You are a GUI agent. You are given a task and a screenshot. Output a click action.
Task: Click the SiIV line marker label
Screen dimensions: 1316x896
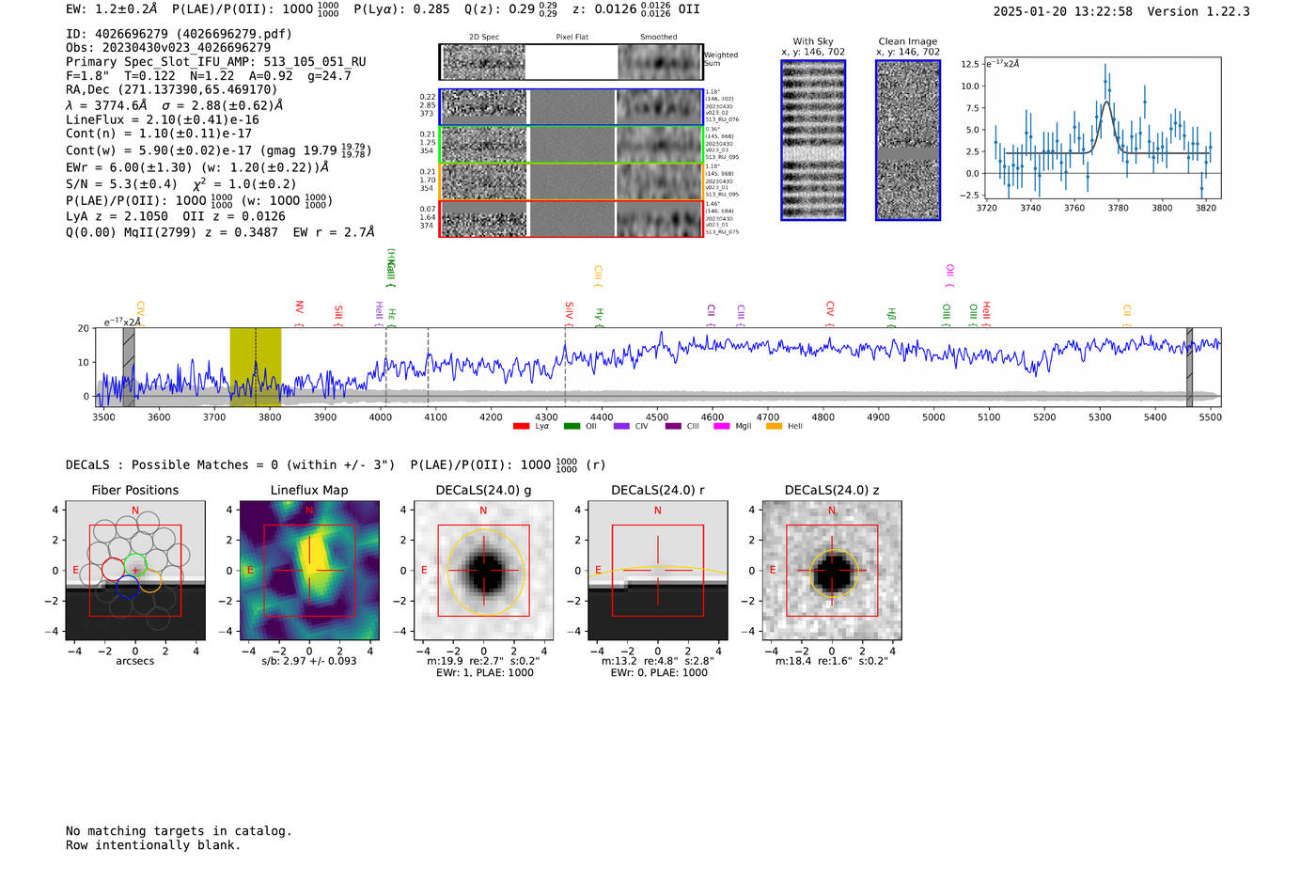[569, 313]
